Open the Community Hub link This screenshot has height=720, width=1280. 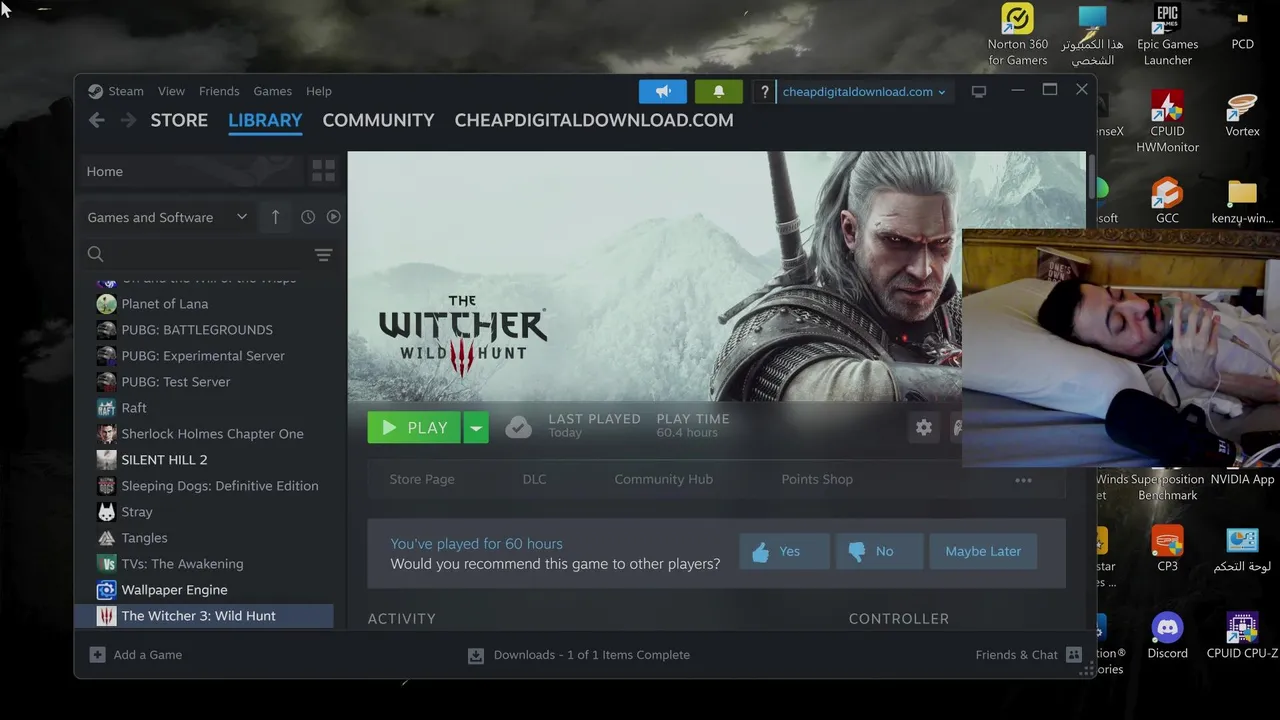(x=663, y=479)
